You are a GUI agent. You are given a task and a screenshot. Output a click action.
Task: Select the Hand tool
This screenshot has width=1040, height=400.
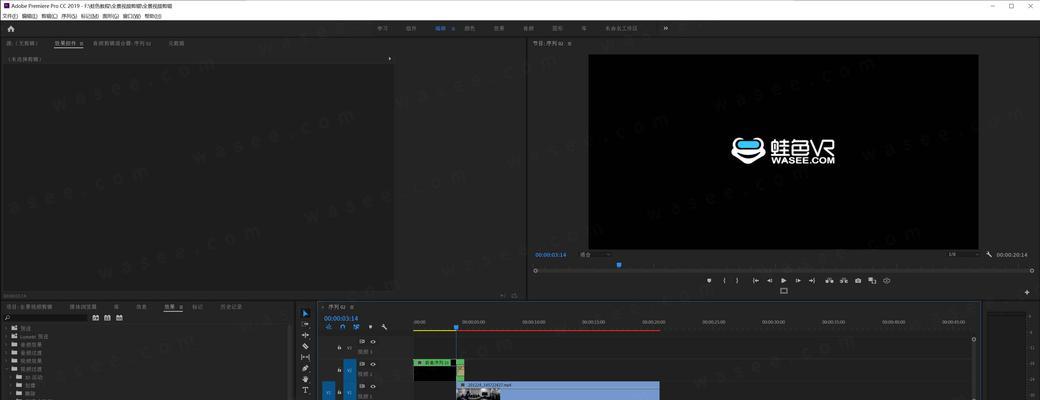305,379
